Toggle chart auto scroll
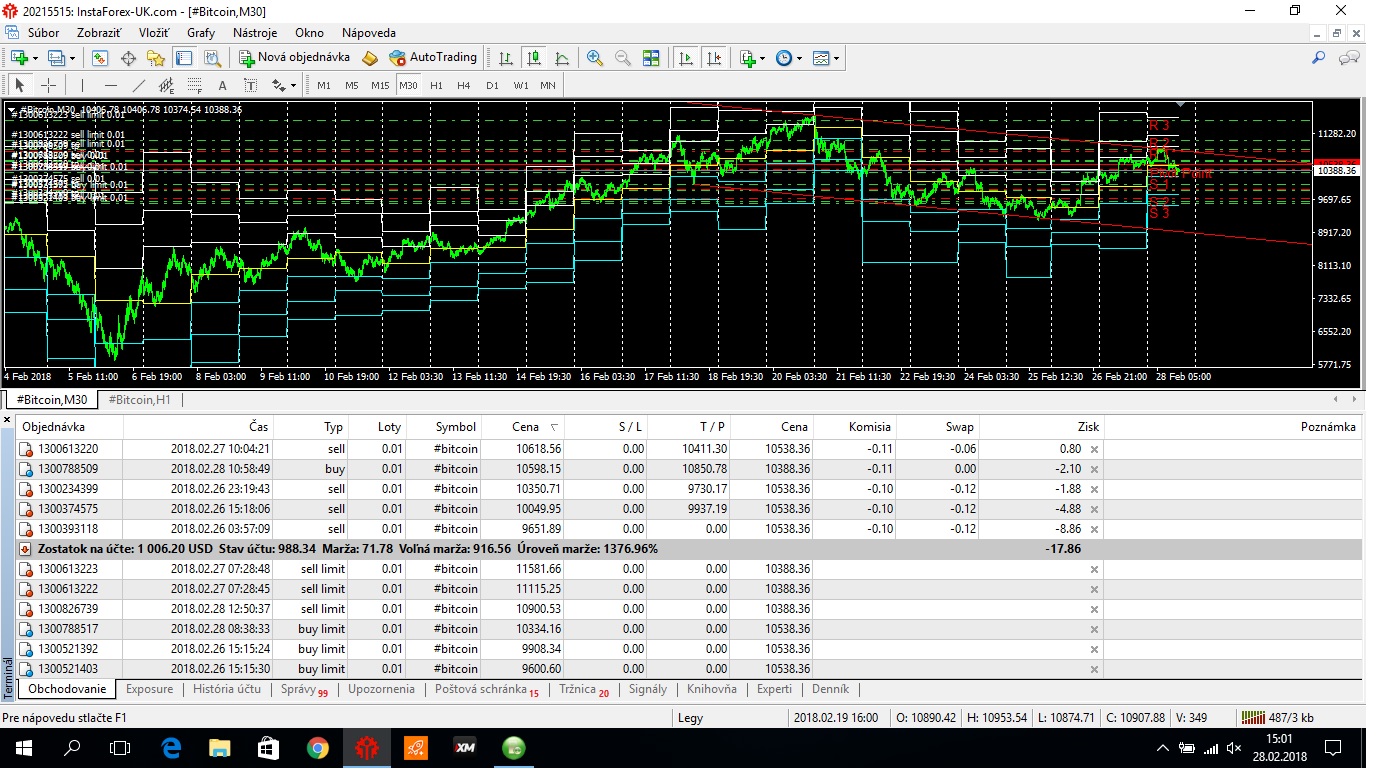1376x784 pixels. coord(686,58)
